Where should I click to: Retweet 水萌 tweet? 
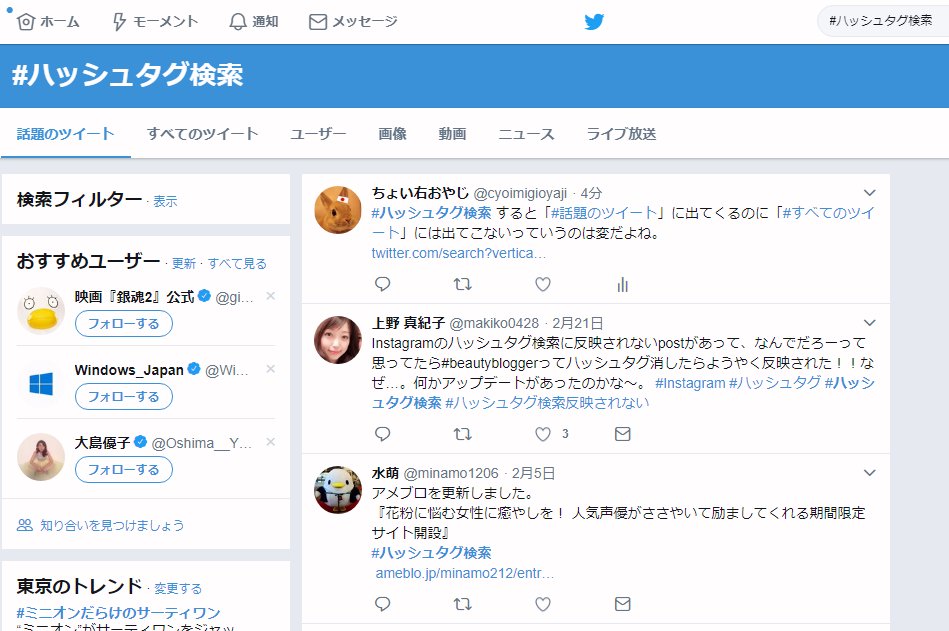click(x=463, y=604)
